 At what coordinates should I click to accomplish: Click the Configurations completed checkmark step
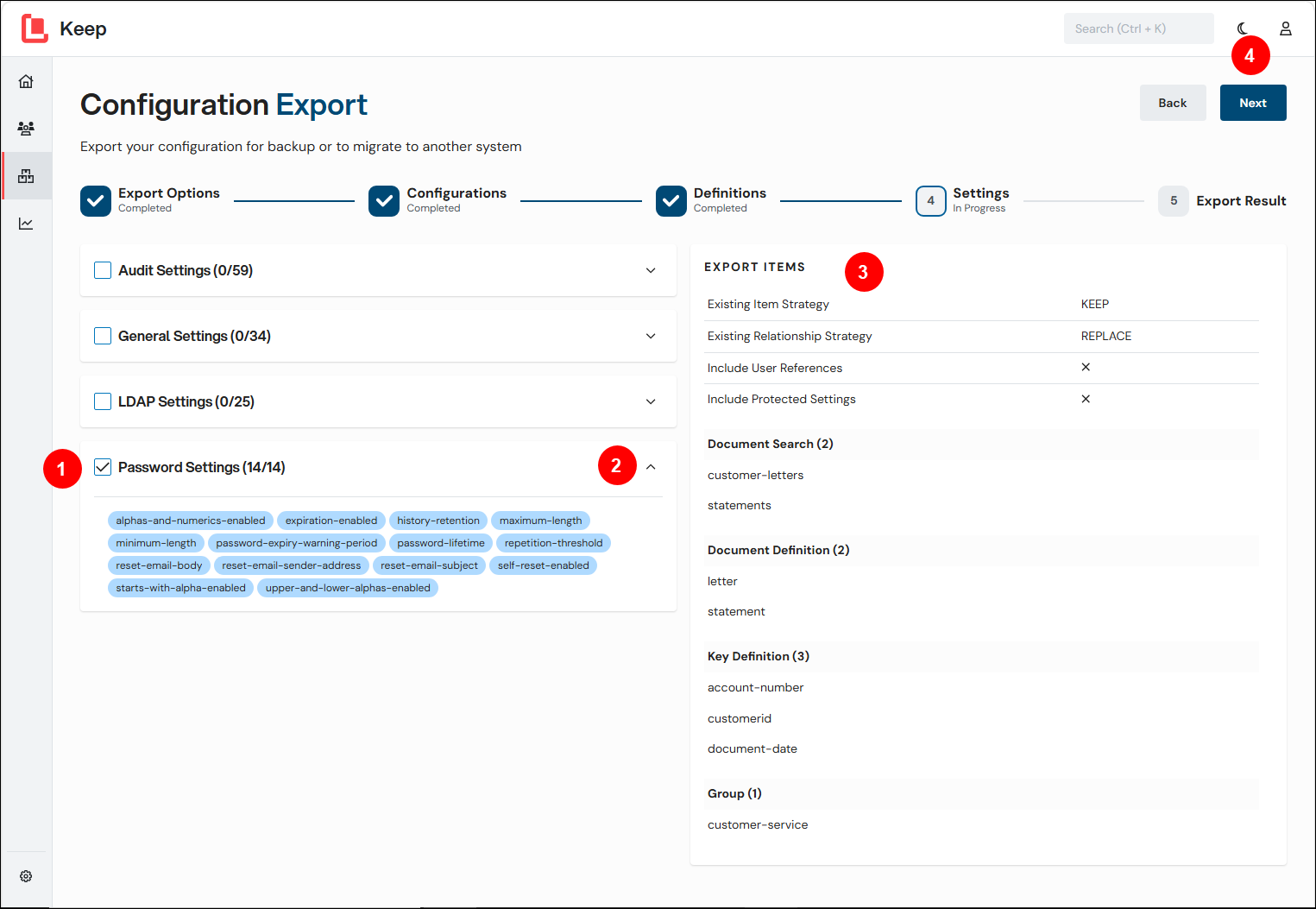[384, 201]
